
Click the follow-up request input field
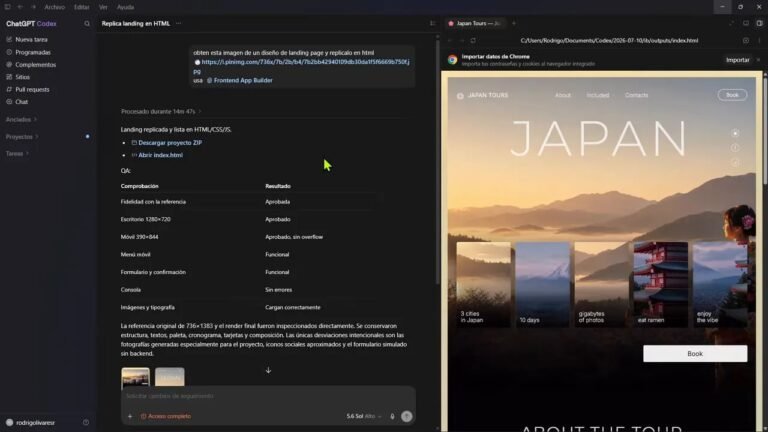click(267, 396)
